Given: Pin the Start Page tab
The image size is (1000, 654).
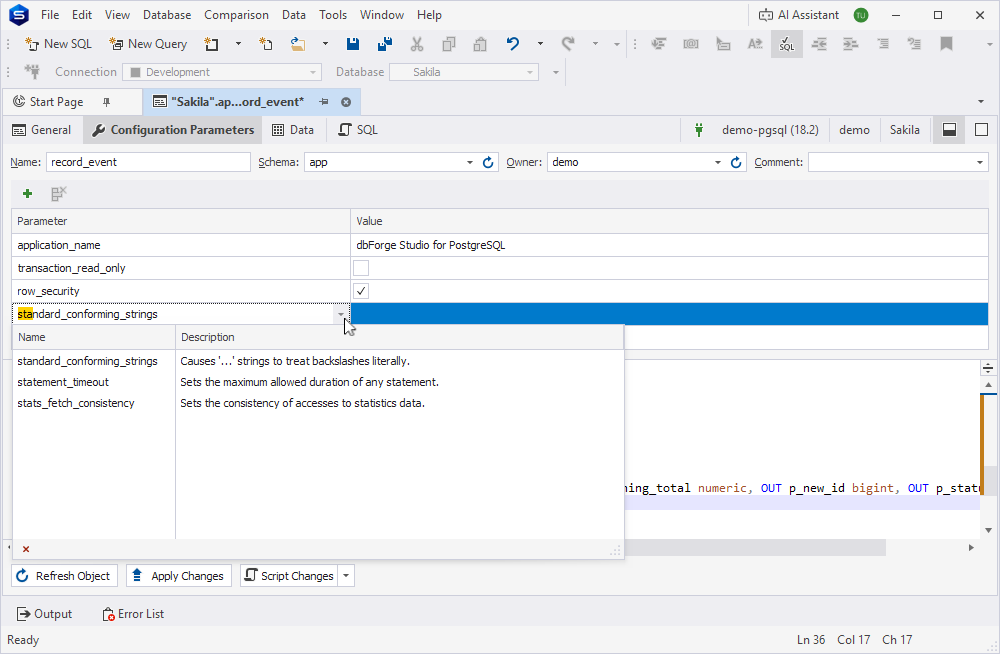Looking at the screenshot, I should (107, 102).
